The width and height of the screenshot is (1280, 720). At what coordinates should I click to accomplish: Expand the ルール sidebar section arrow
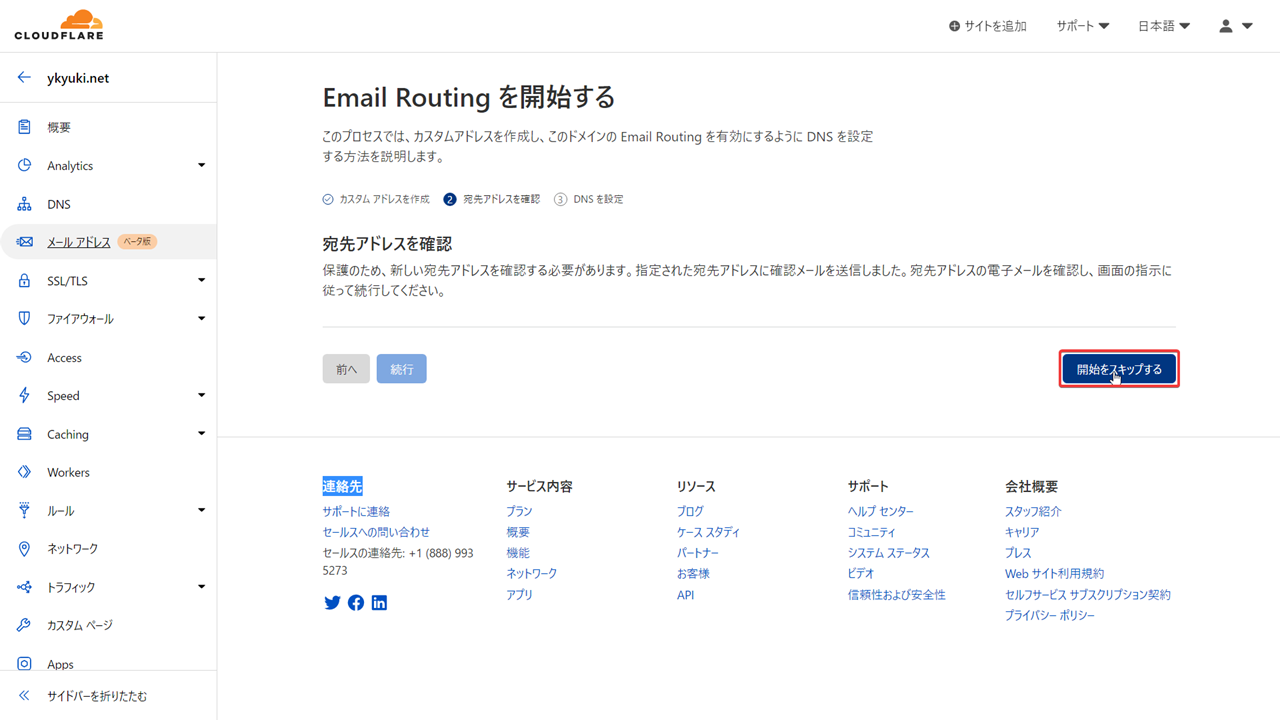point(201,510)
